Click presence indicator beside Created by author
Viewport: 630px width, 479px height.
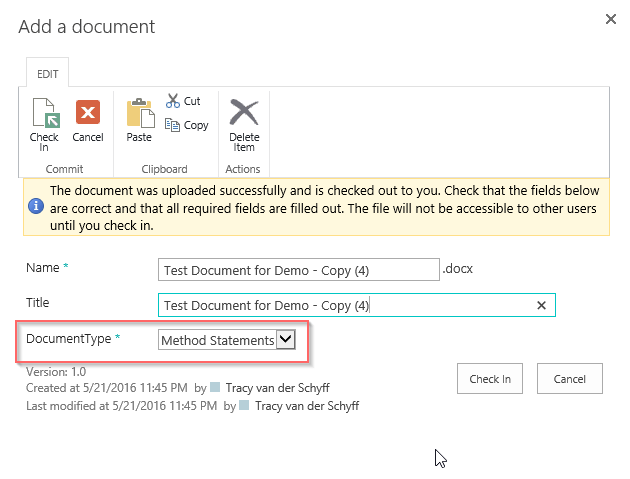pos(215,387)
